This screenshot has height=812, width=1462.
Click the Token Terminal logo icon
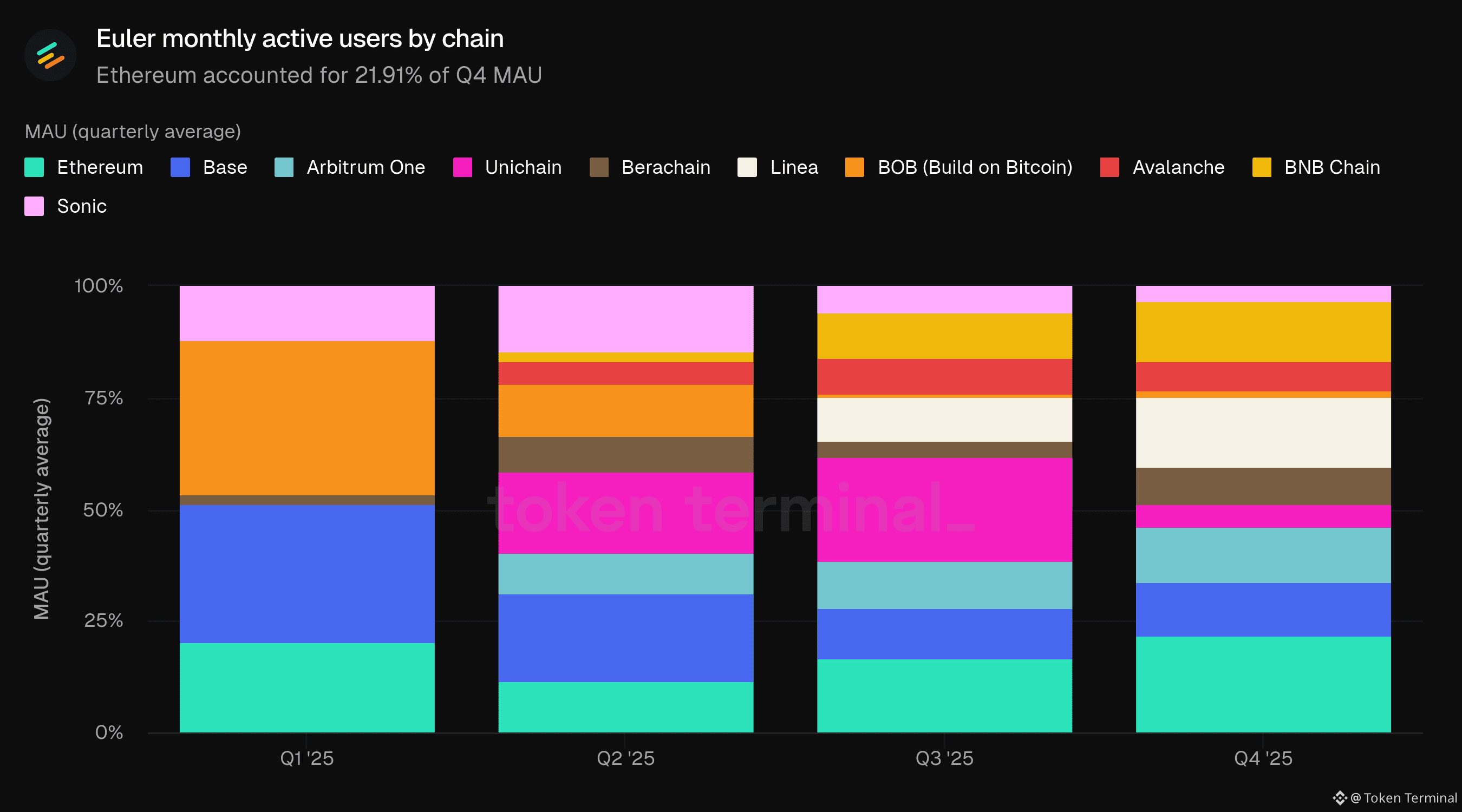click(1340, 798)
